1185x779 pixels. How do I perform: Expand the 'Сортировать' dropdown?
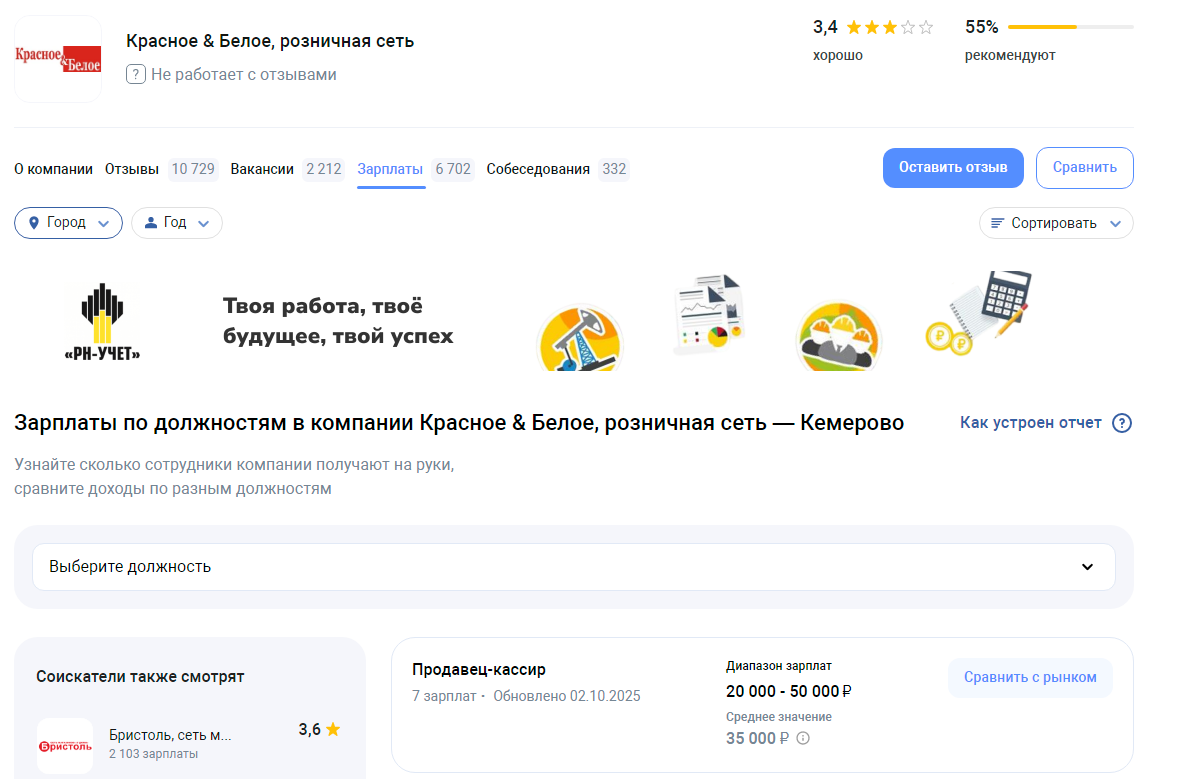point(1056,223)
